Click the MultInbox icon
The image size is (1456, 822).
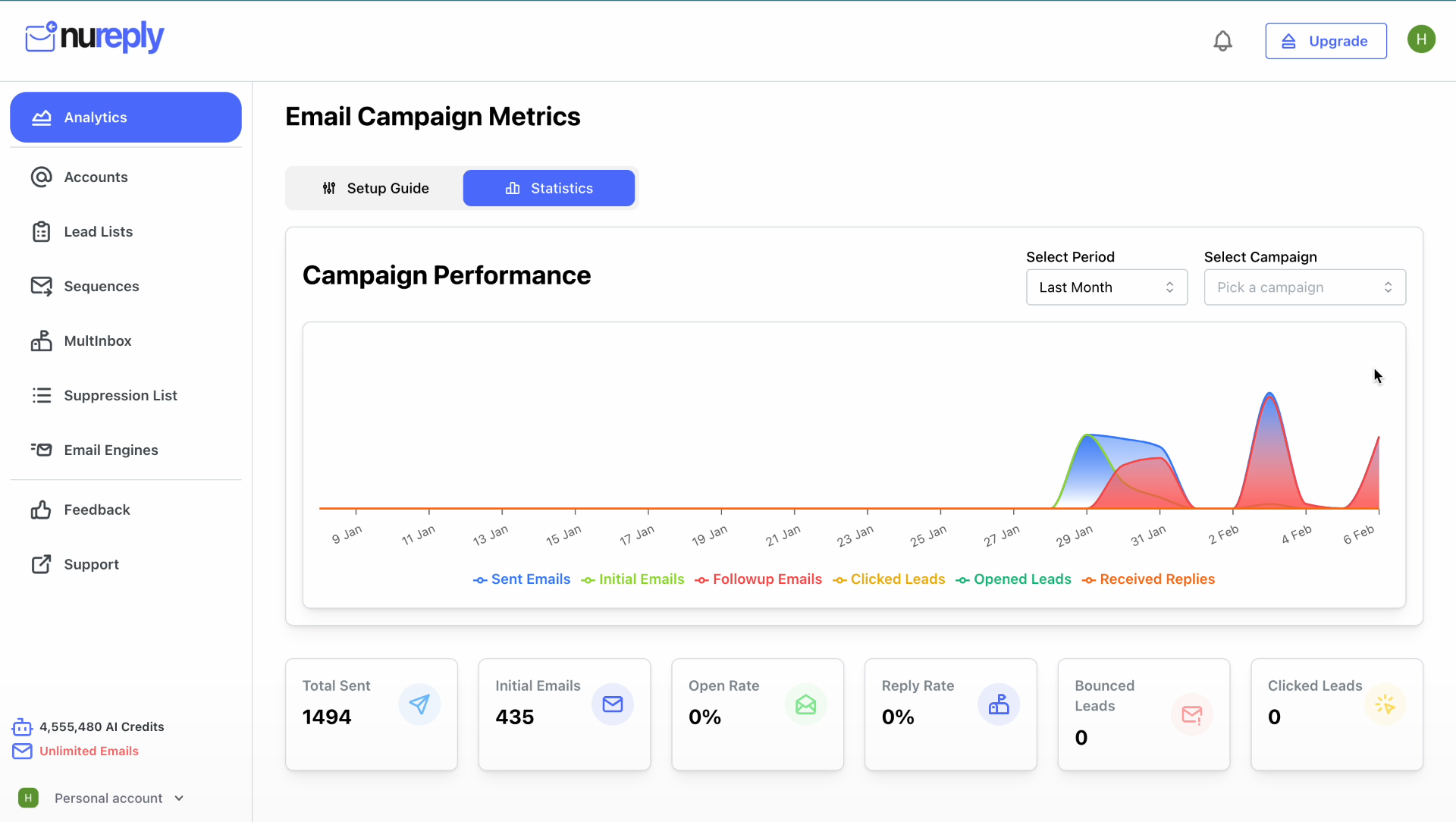tap(42, 340)
